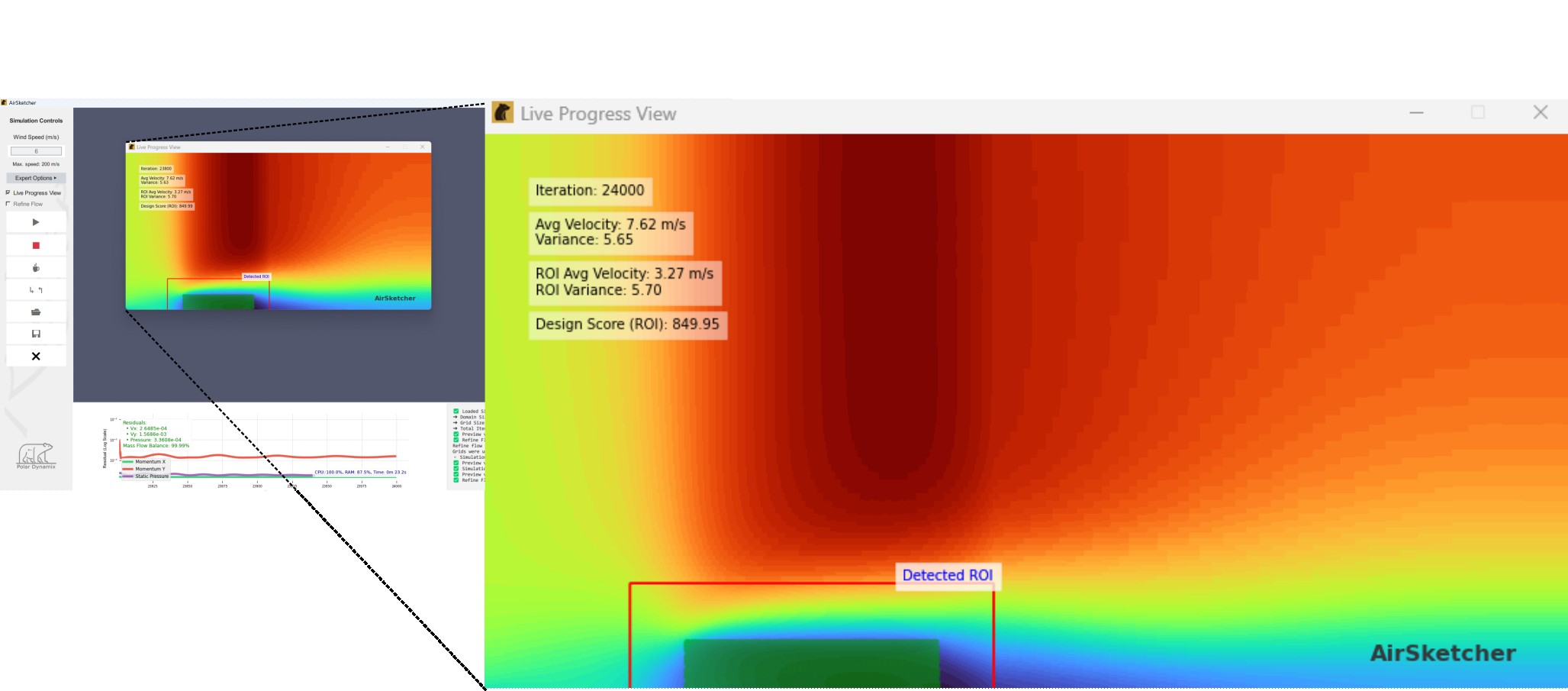Click the Static Pressure legend entry
This screenshot has width=1568, height=691.
click(151, 476)
